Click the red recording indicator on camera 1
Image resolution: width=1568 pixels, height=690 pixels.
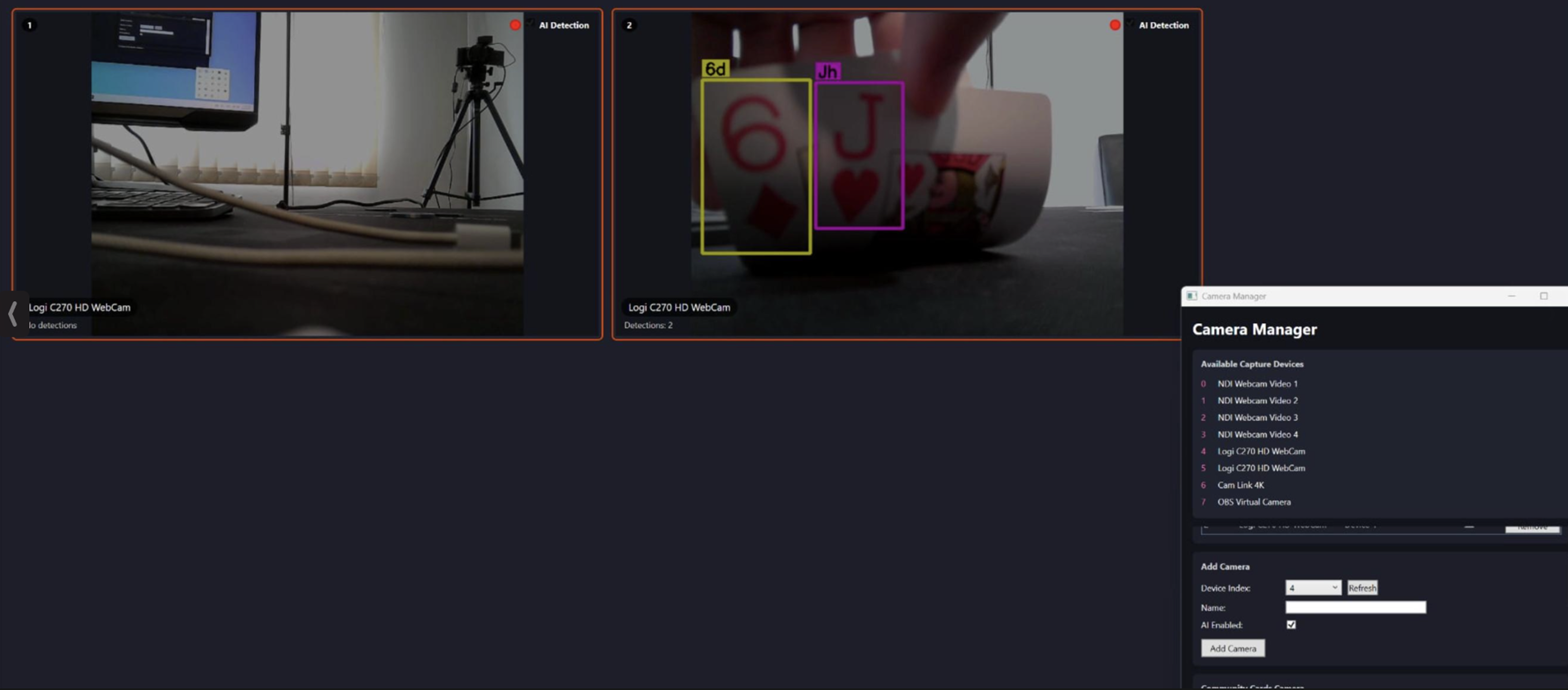tap(515, 25)
